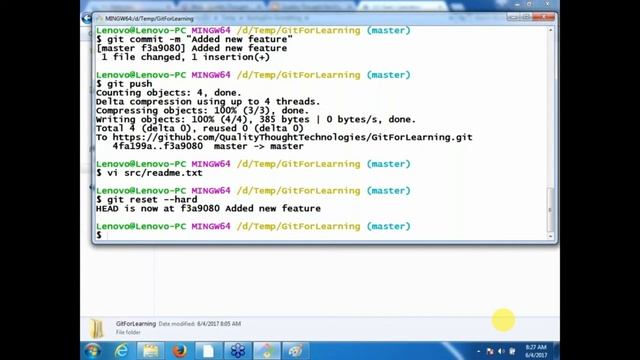Click the MINGW64 window title bar icon

99,18
